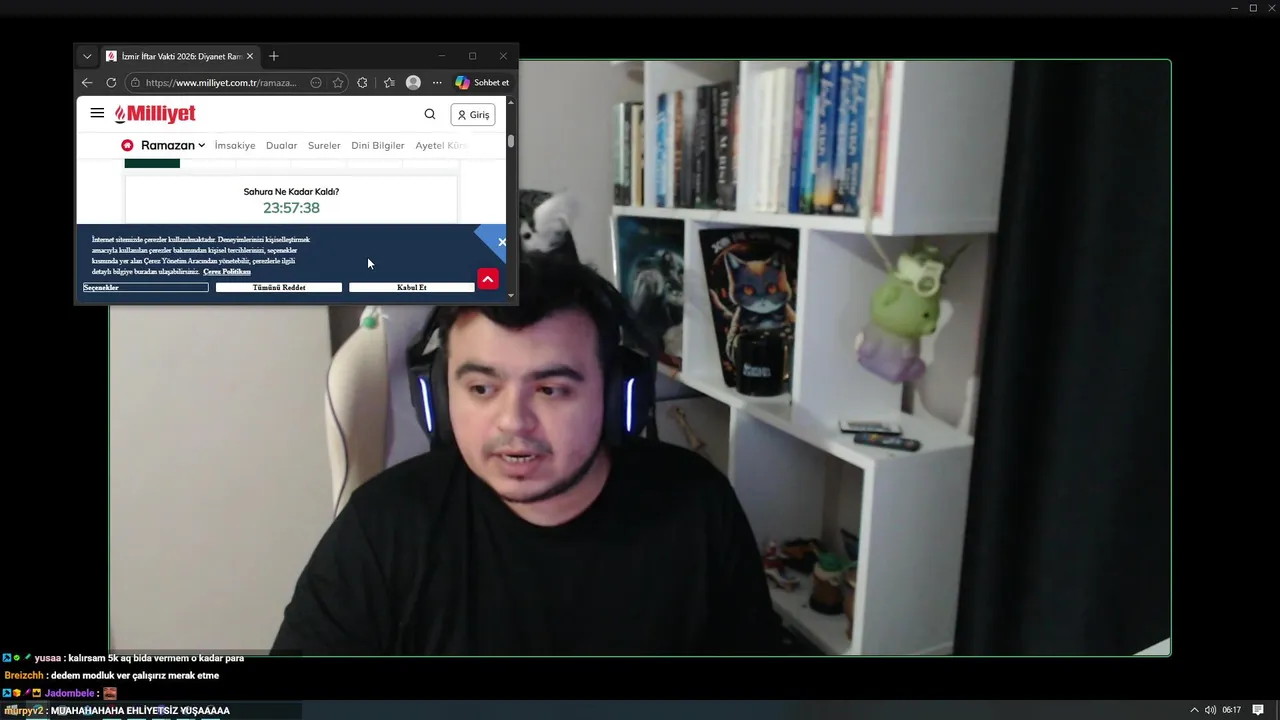Go back to previous page
1280x720 pixels.
click(x=87, y=83)
